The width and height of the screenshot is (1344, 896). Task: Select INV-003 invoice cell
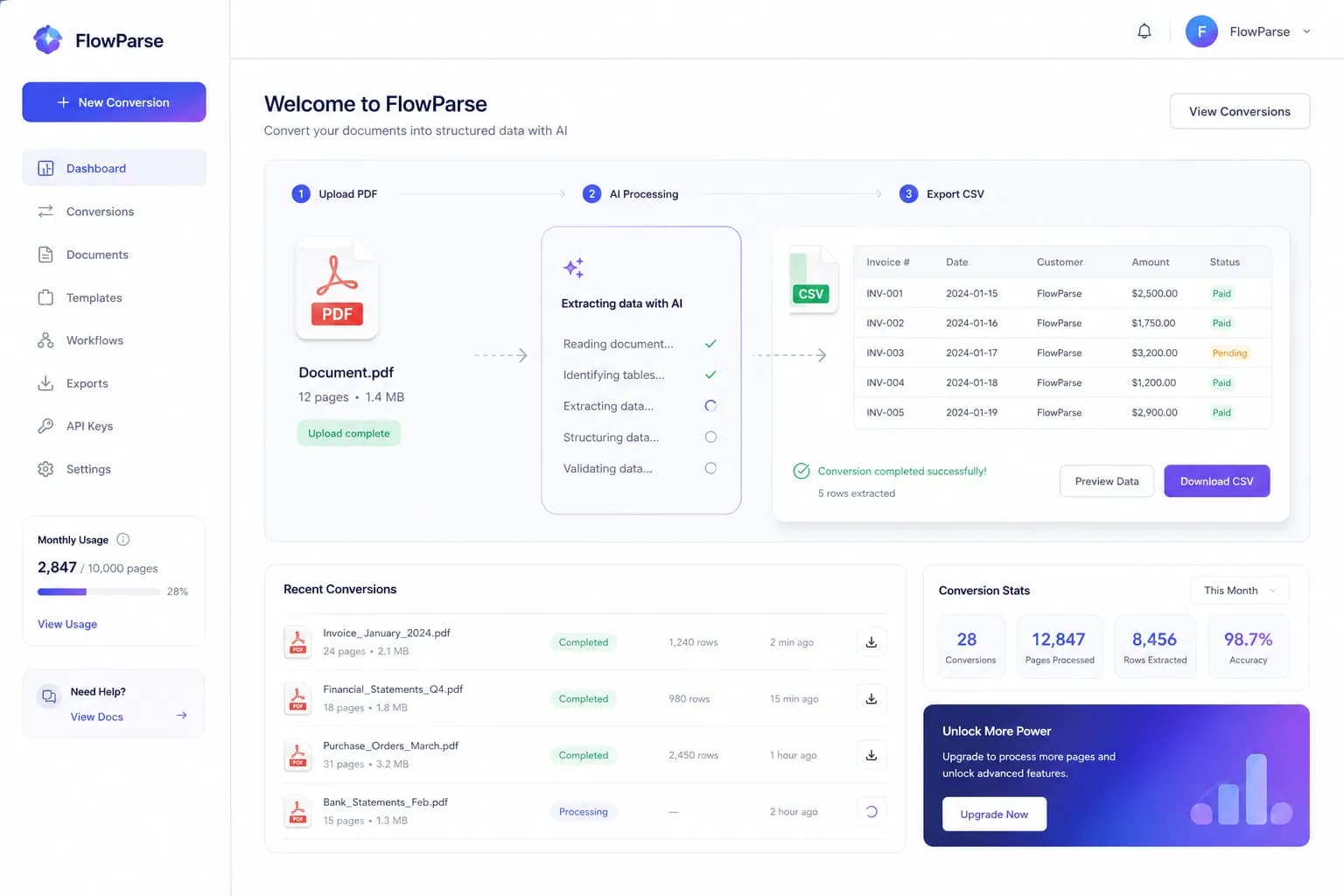pyautogui.click(x=885, y=353)
